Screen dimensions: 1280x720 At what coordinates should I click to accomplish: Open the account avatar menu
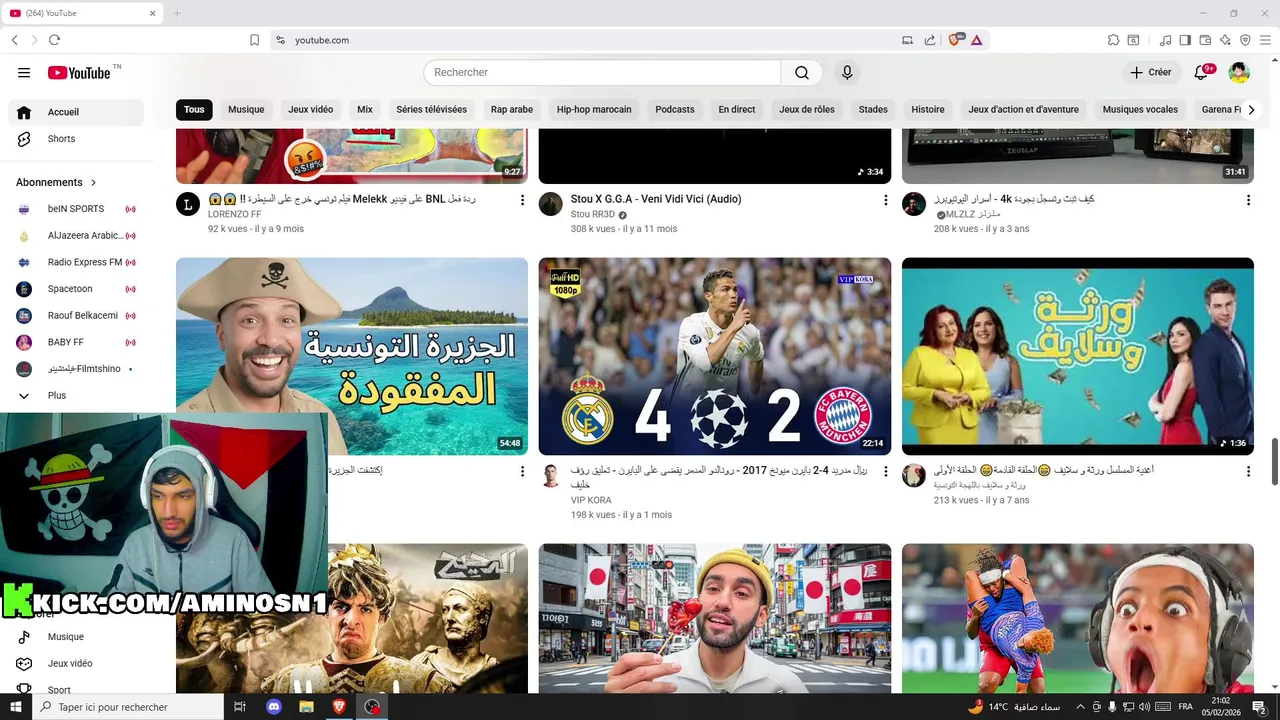[1239, 72]
